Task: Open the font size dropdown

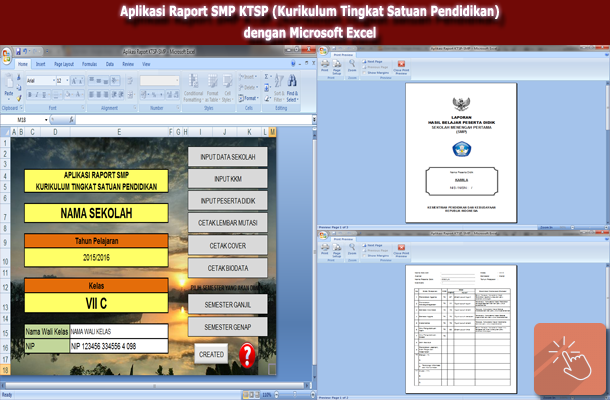Action: [67, 81]
